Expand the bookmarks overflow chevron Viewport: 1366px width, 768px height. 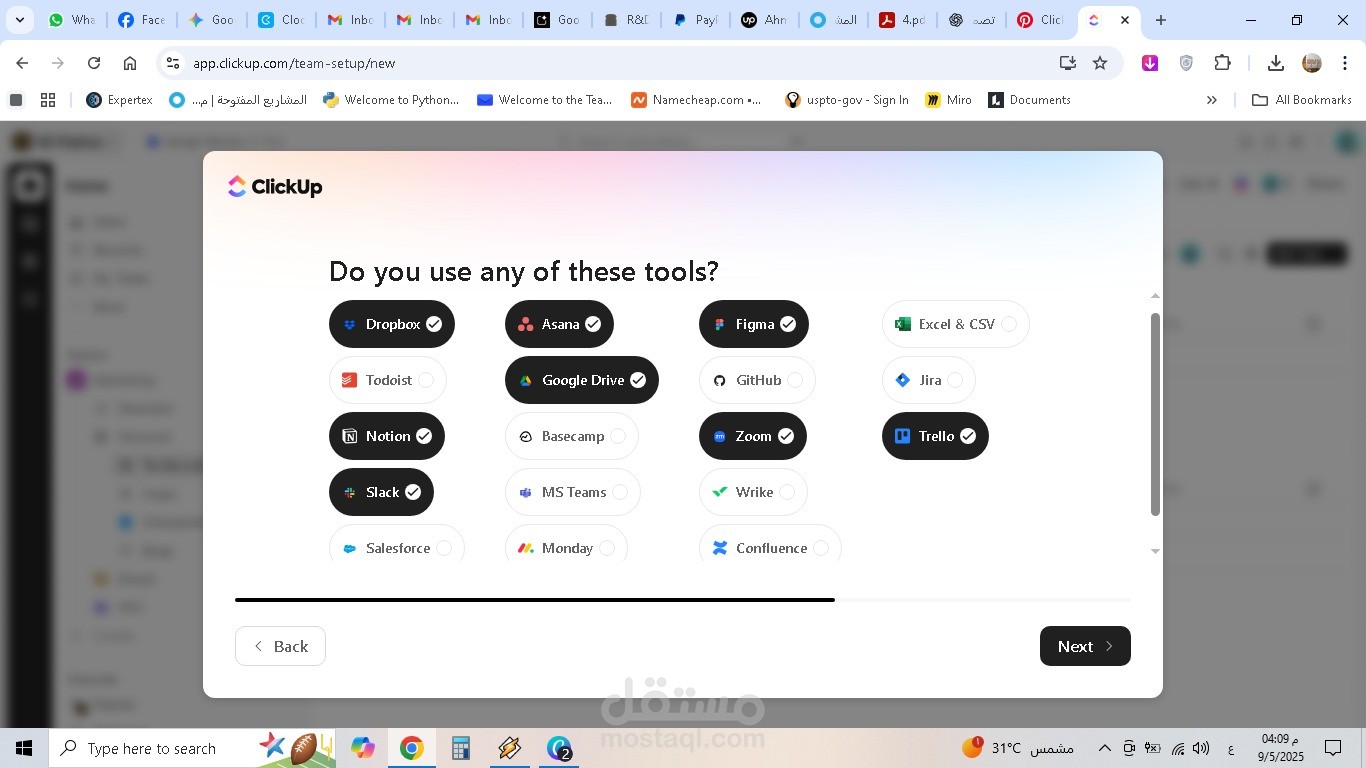click(1212, 100)
